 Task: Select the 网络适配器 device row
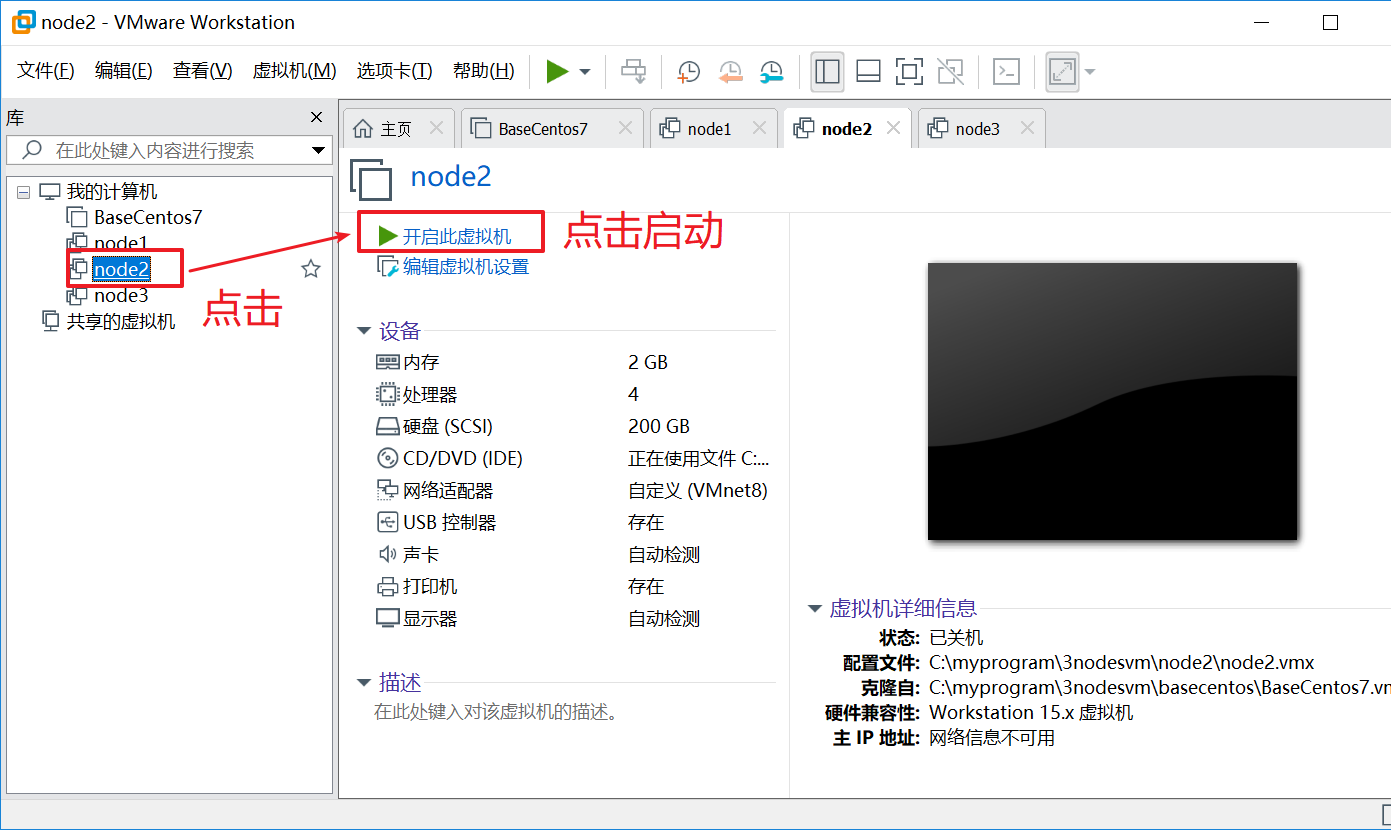(x=574, y=490)
